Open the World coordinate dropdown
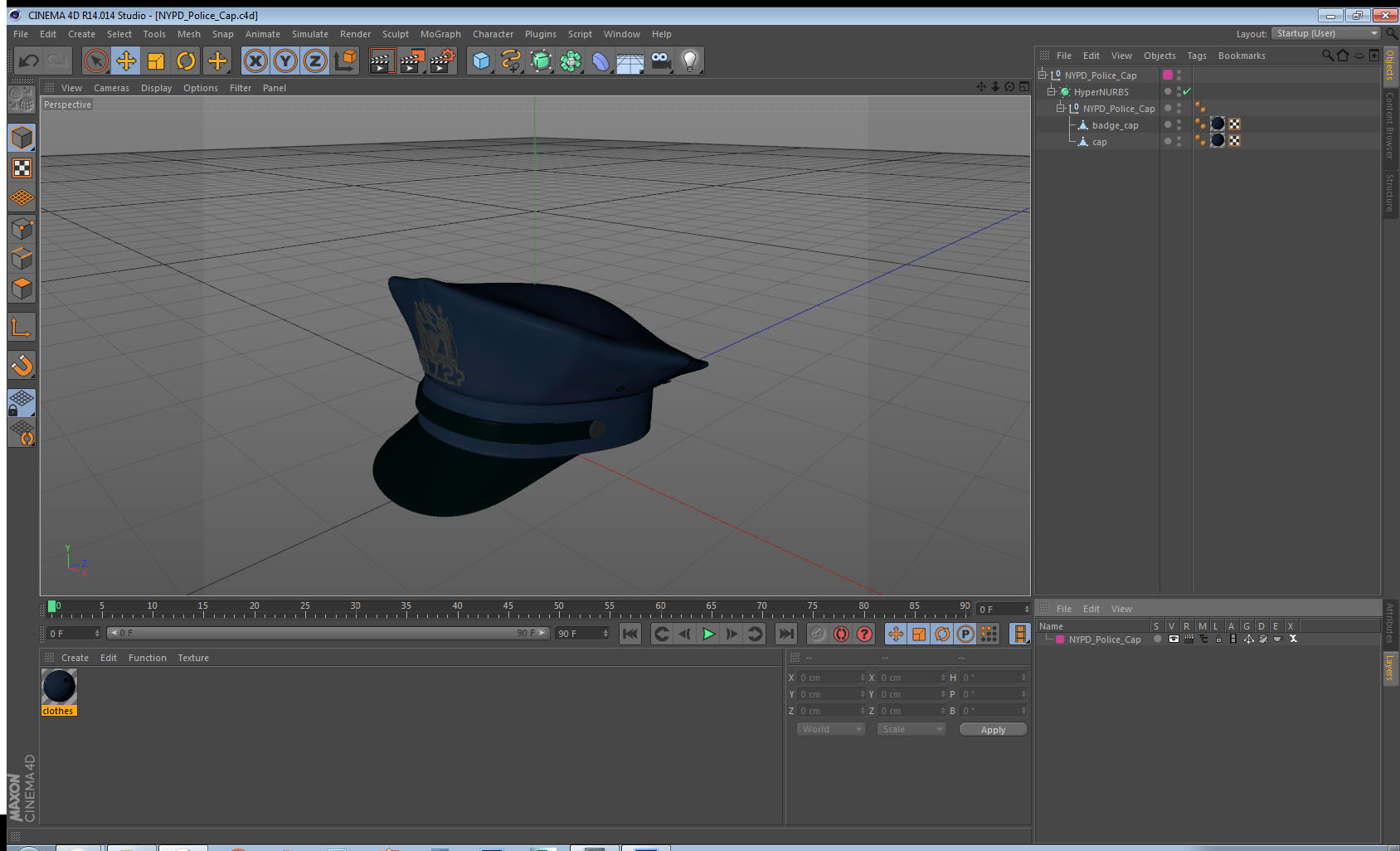 [831, 729]
